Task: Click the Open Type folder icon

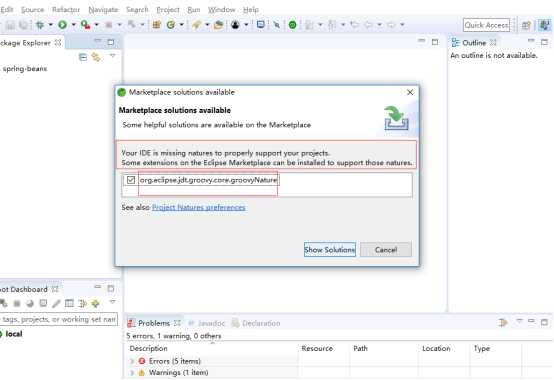Action: 219,25
